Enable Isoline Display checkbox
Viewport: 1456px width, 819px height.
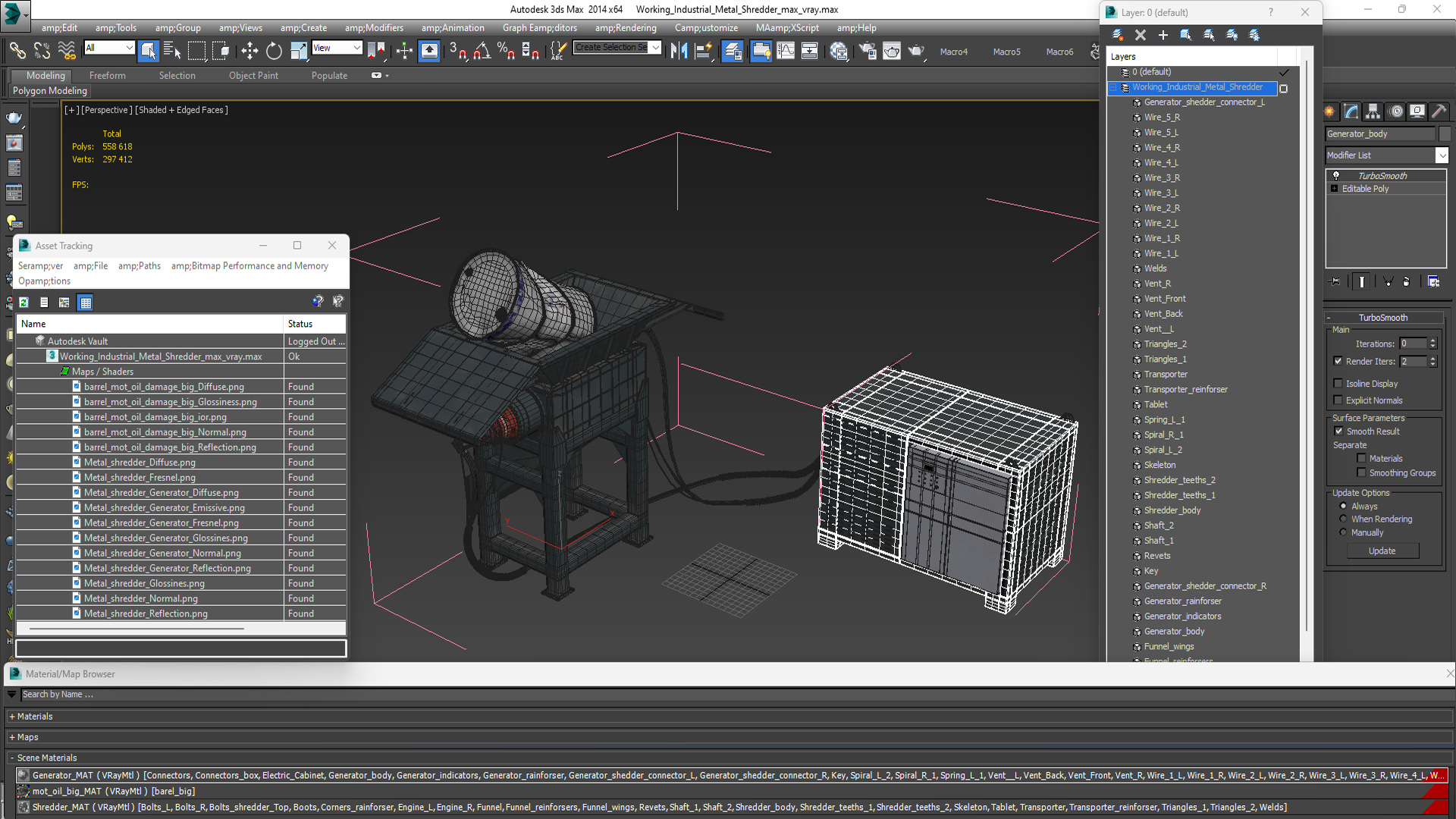point(1338,384)
